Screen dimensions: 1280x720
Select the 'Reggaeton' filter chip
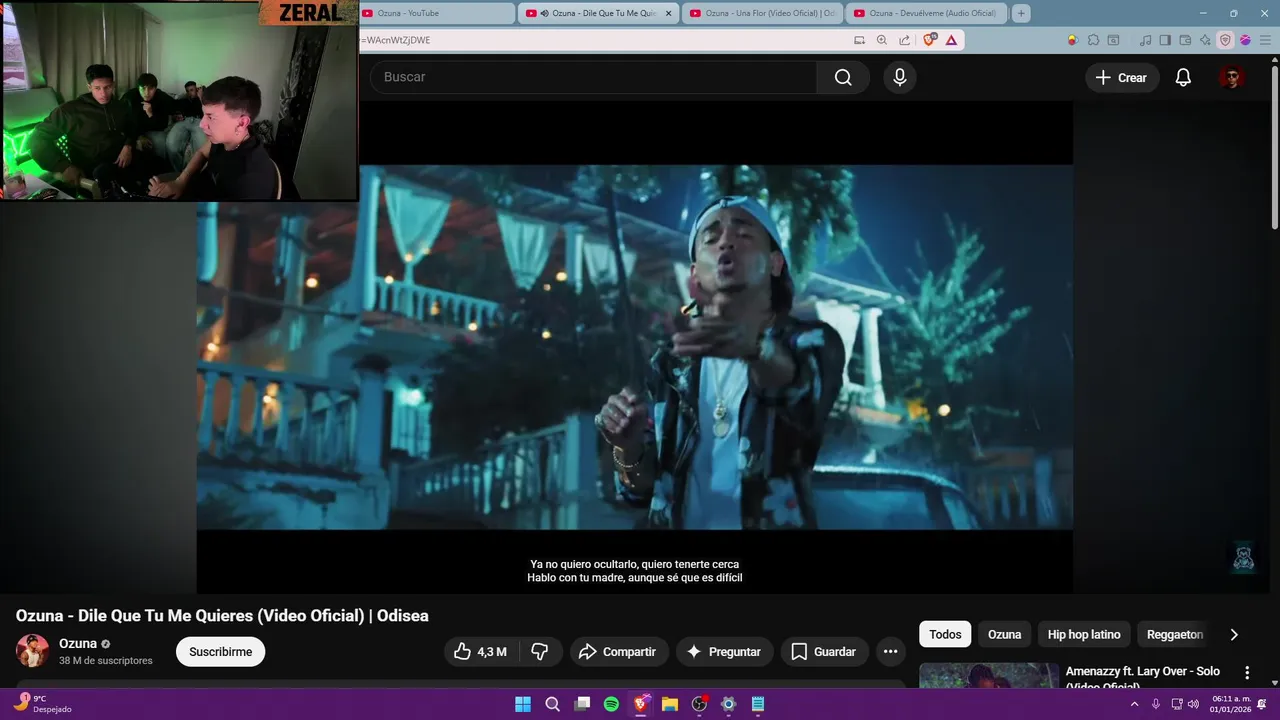1175,634
